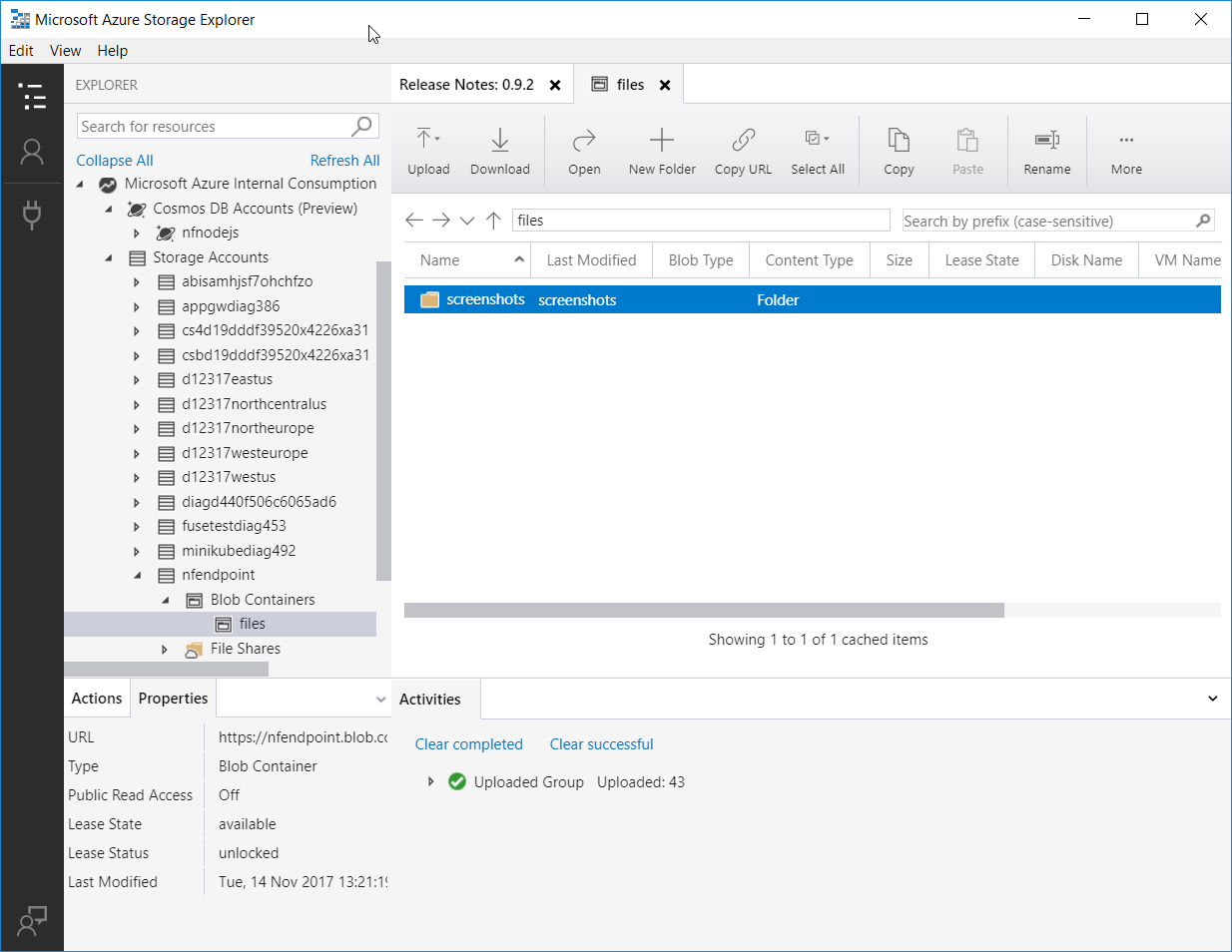
Task: Sort by the Name column header
Action: 467,259
